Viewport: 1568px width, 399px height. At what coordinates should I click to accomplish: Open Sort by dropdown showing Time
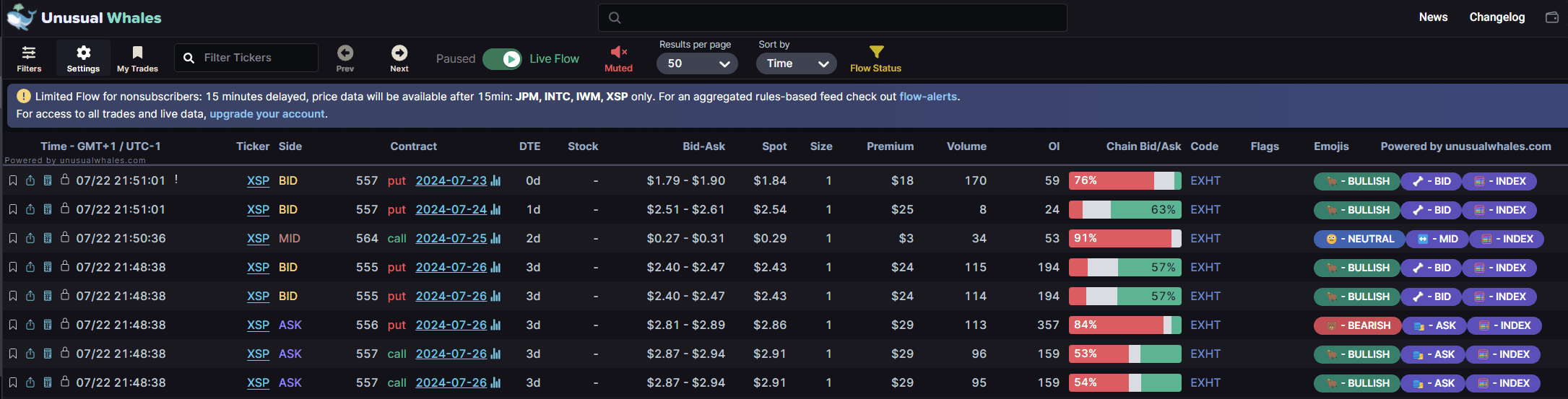point(796,63)
